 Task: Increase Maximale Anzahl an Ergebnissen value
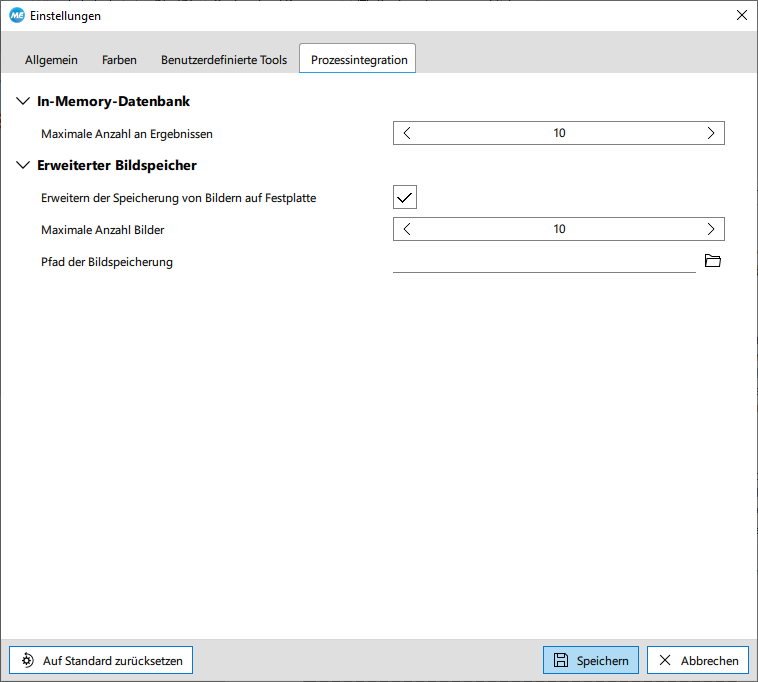(710, 133)
